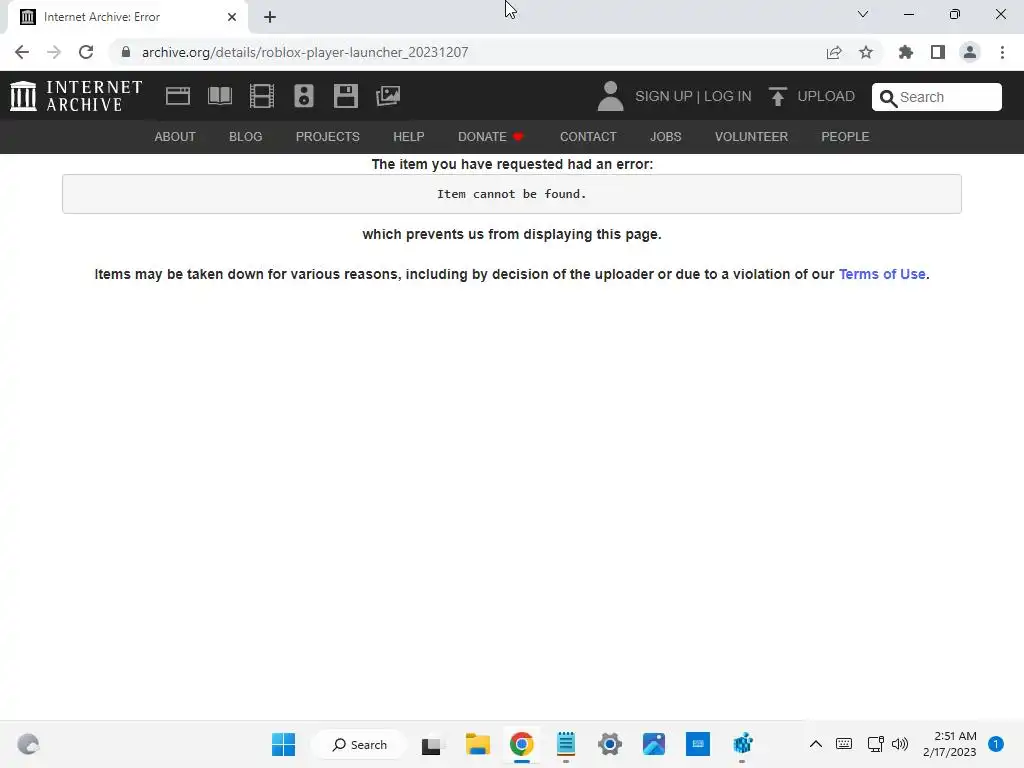Open the Terms of Use link

(882, 274)
